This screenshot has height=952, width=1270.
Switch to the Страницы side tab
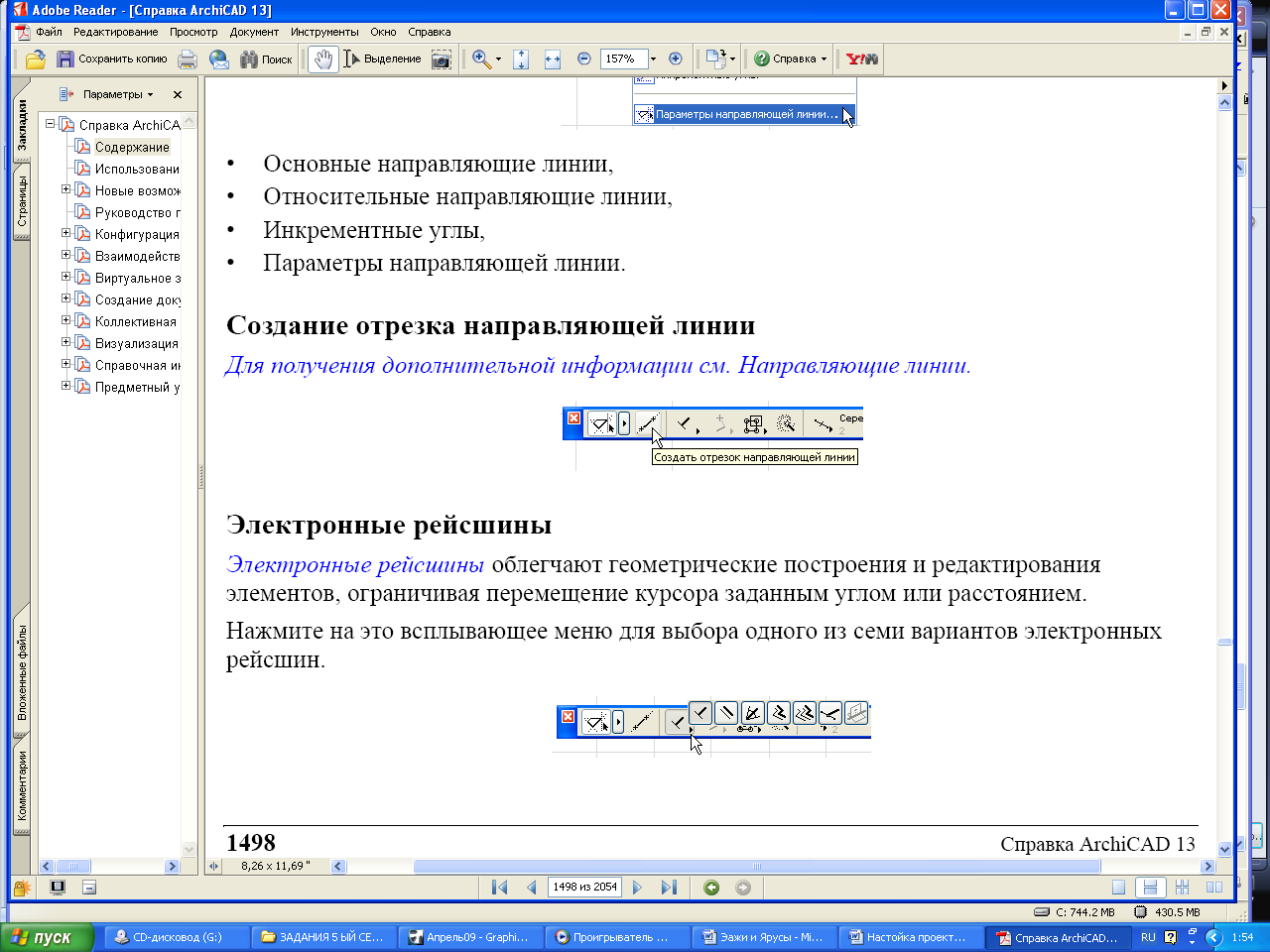(x=22, y=201)
